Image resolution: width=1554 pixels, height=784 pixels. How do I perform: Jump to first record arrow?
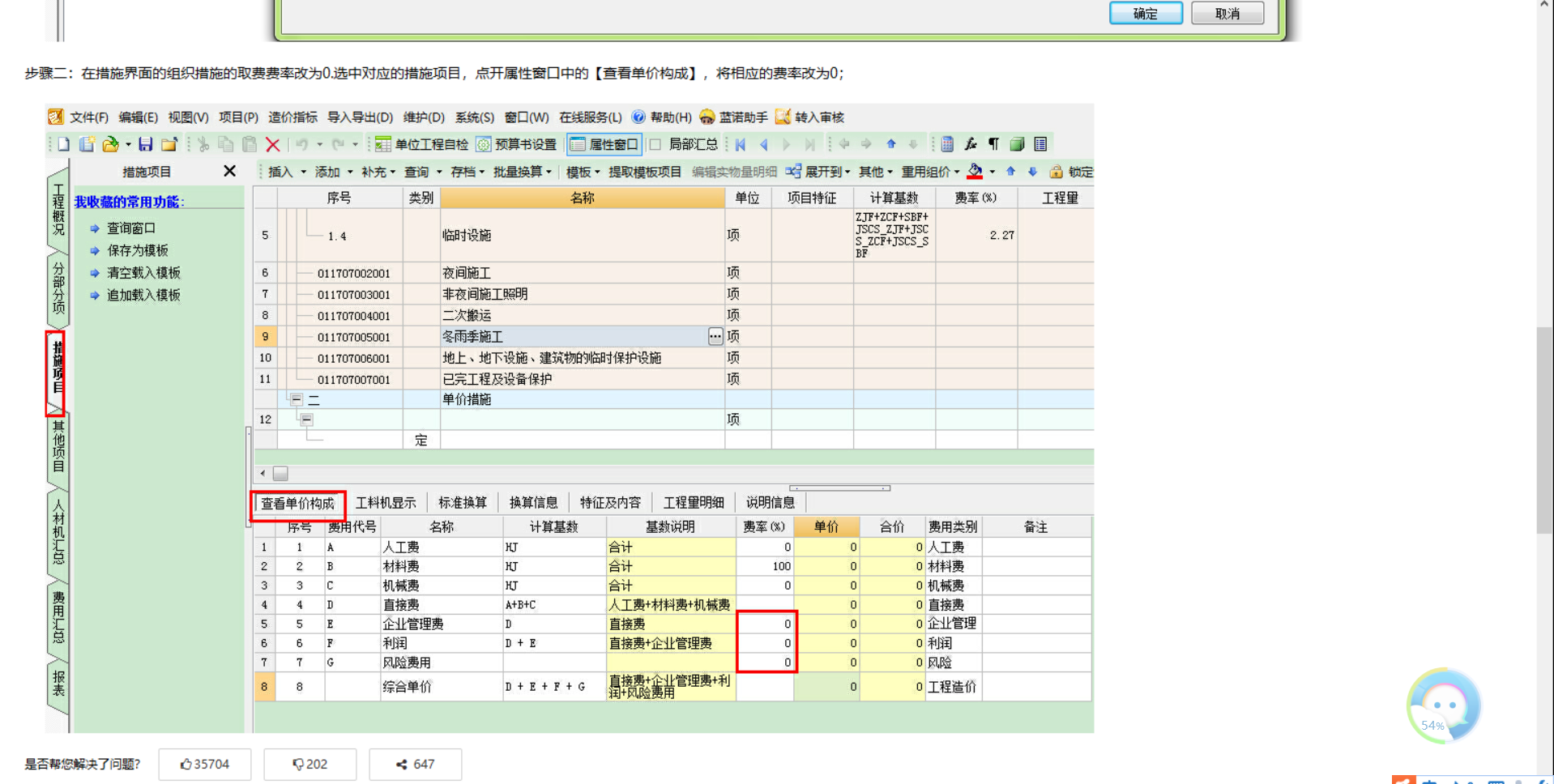[741, 144]
